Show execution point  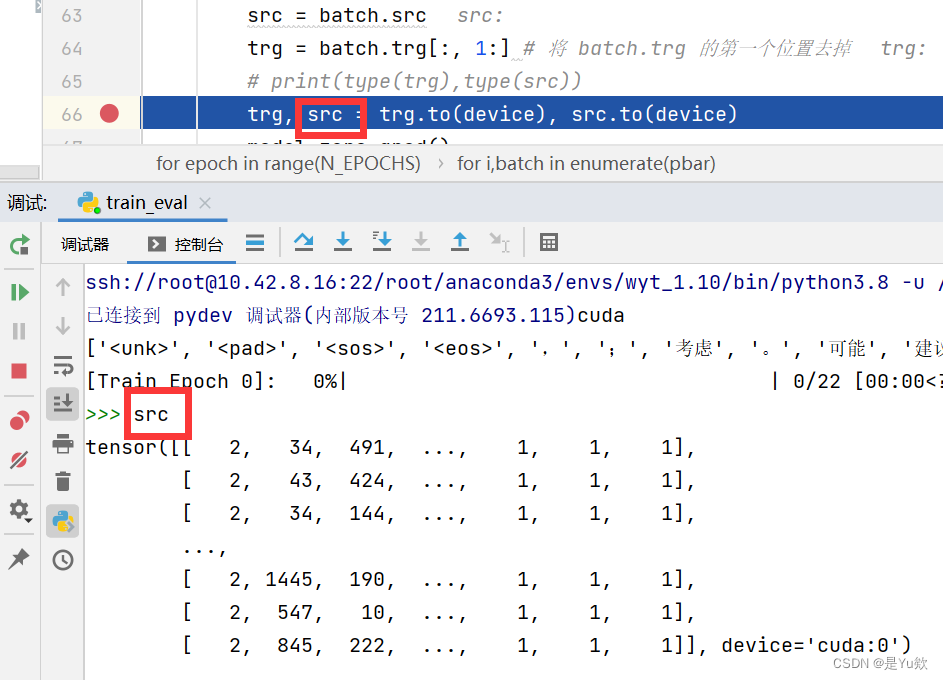coord(255,243)
